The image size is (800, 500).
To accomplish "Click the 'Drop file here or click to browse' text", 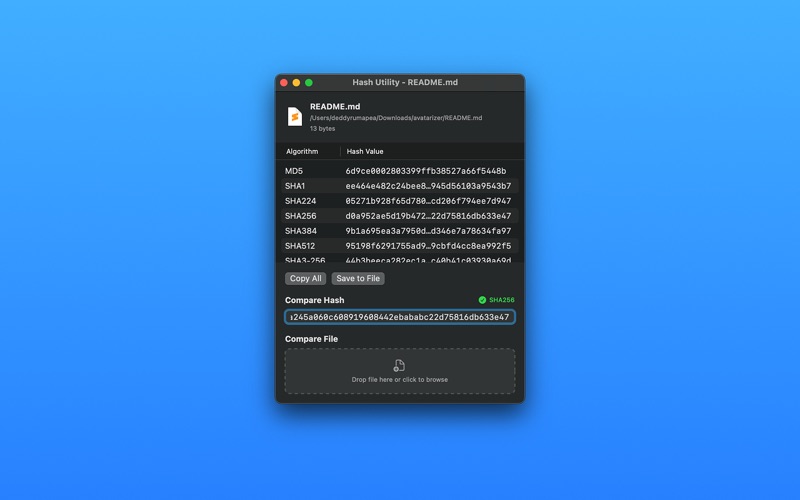I will (x=399, y=380).
